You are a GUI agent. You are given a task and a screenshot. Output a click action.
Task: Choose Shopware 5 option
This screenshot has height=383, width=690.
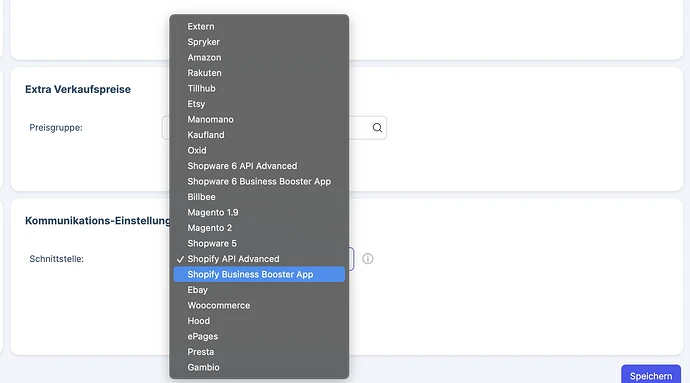tap(259, 243)
